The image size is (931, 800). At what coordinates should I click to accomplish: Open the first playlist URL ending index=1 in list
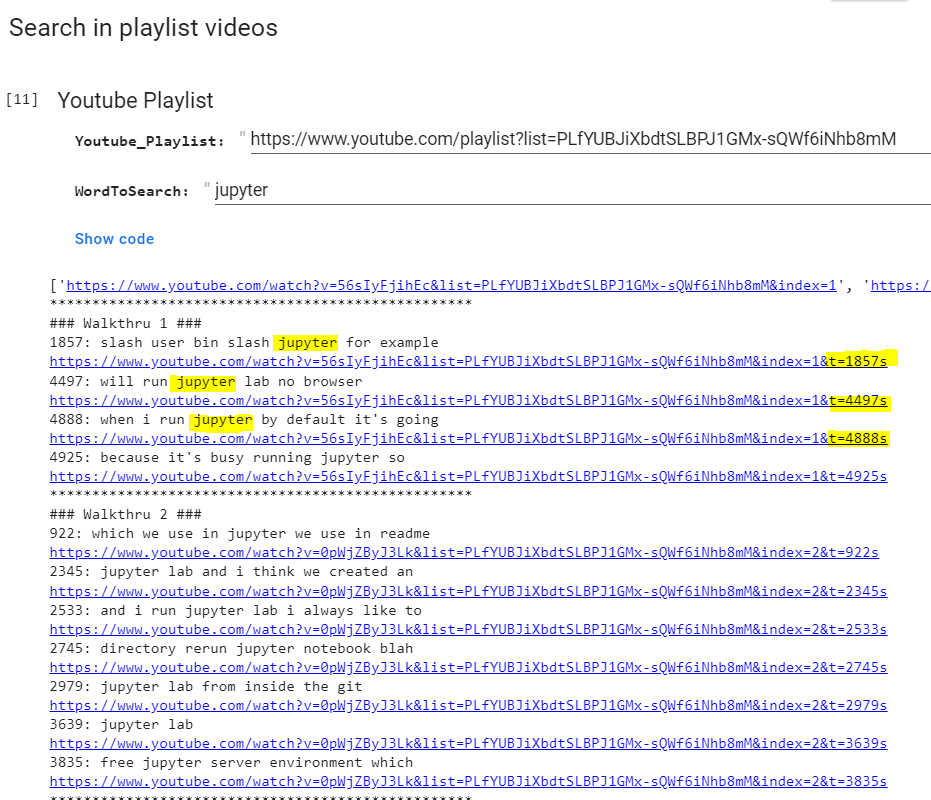pos(450,285)
